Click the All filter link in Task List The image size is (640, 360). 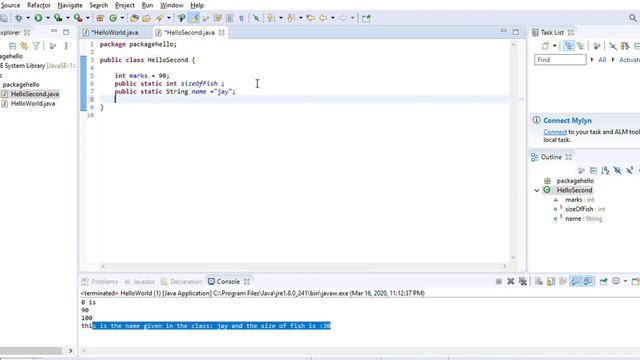pos(602,60)
